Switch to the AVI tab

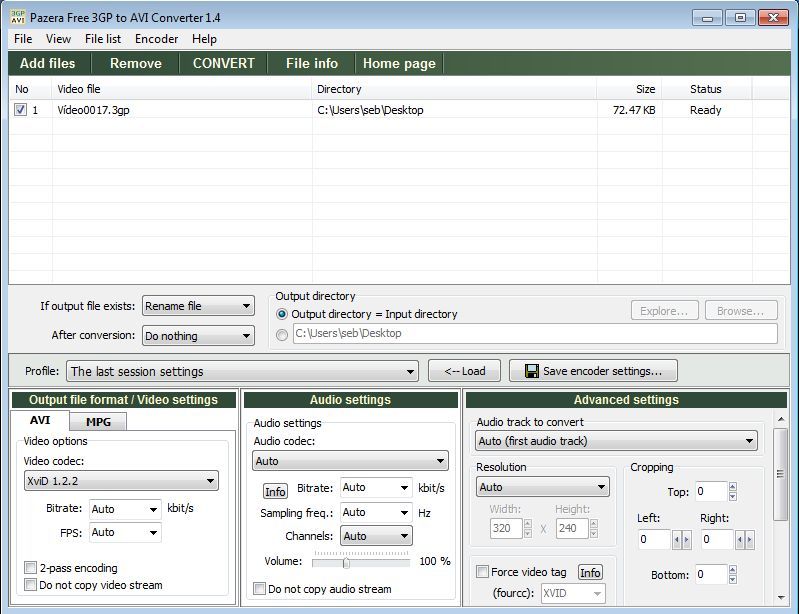(40, 420)
